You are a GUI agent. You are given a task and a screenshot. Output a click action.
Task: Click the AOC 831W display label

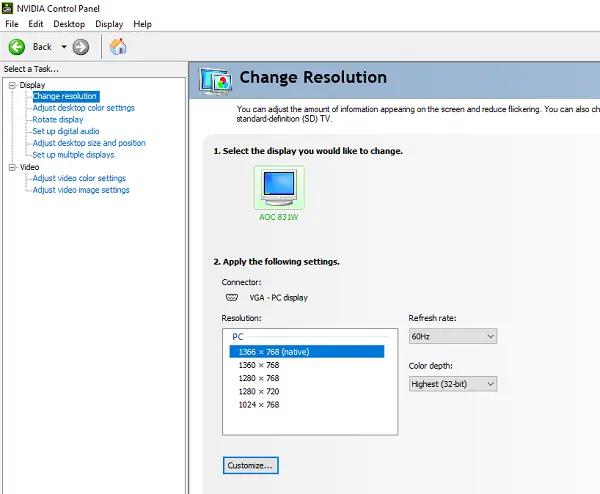tap(279, 217)
